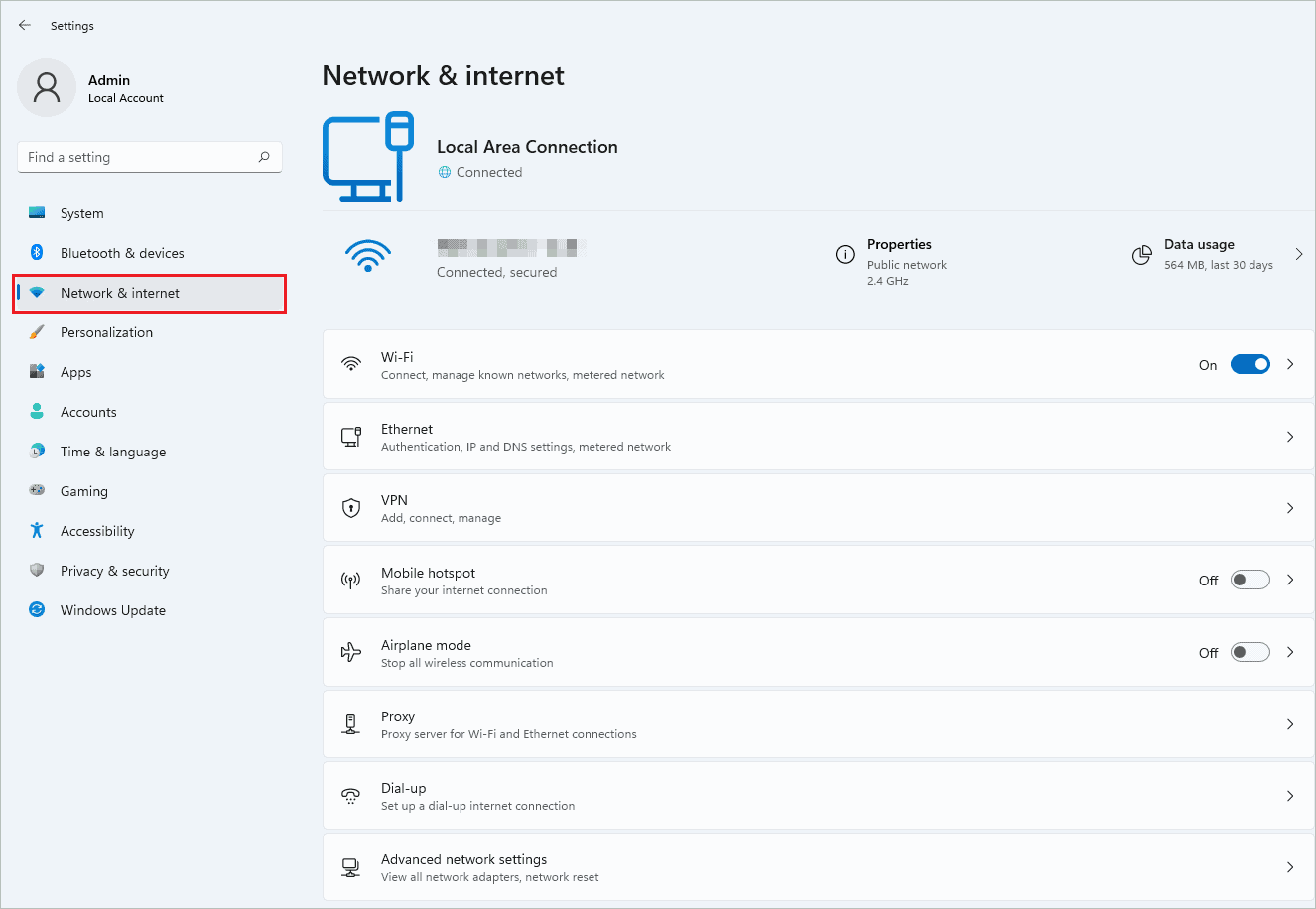Open VPN page via its chevron

(1290, 508)
